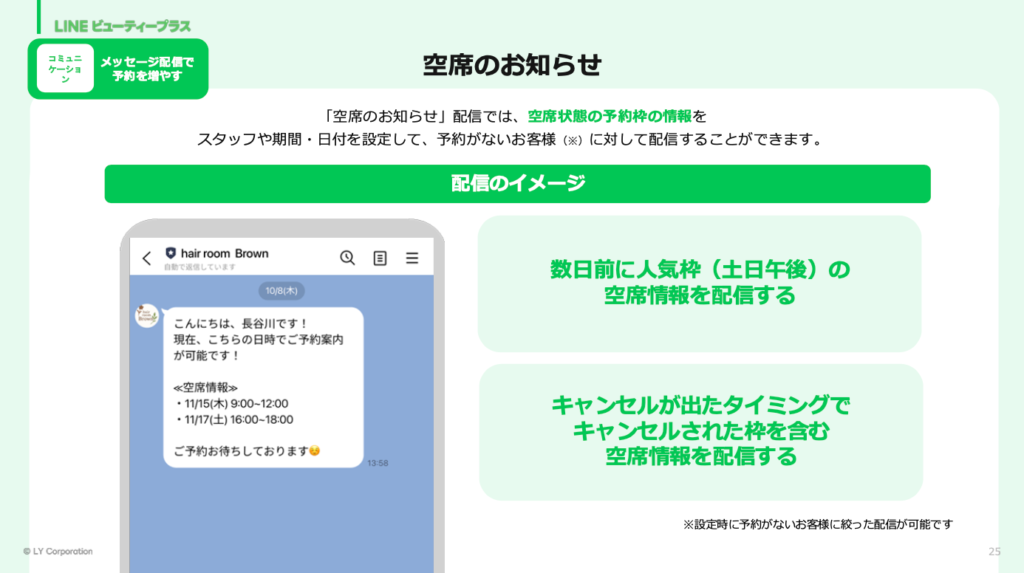Click the 10/8(木) date label

281,290
